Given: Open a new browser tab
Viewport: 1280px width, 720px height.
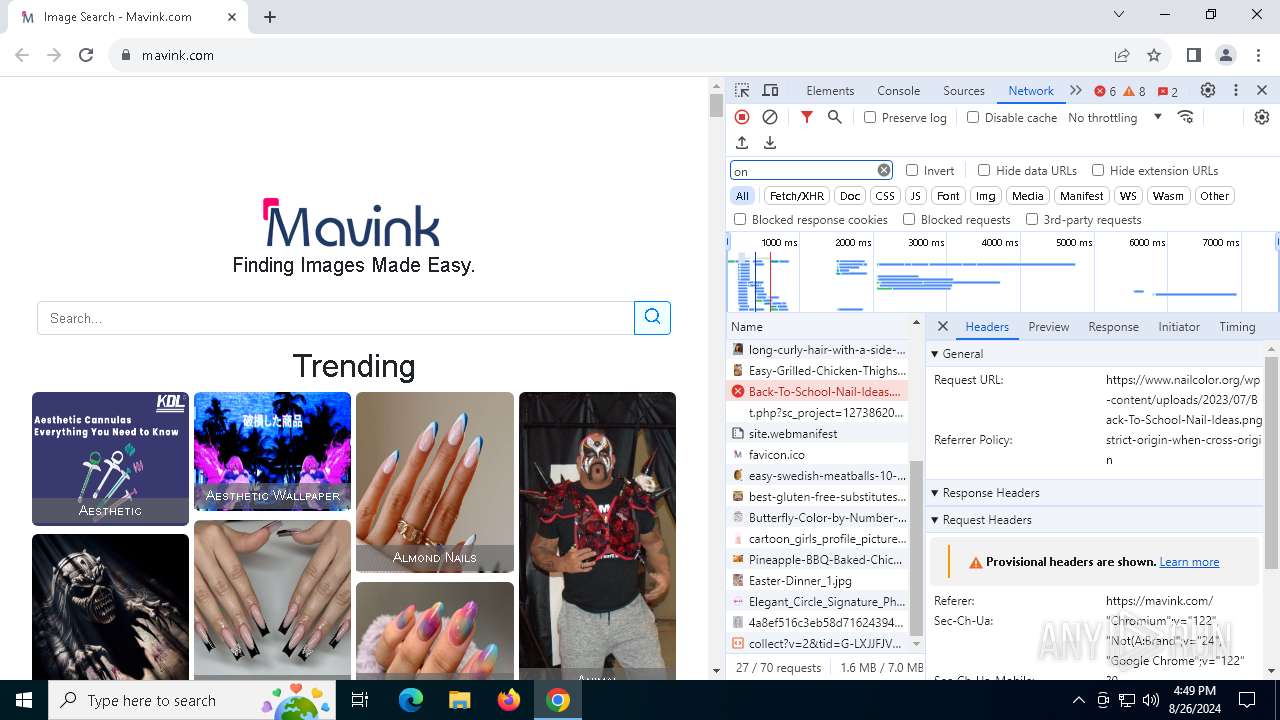Looking at the screenshot, I should click(x=270, y=16).
